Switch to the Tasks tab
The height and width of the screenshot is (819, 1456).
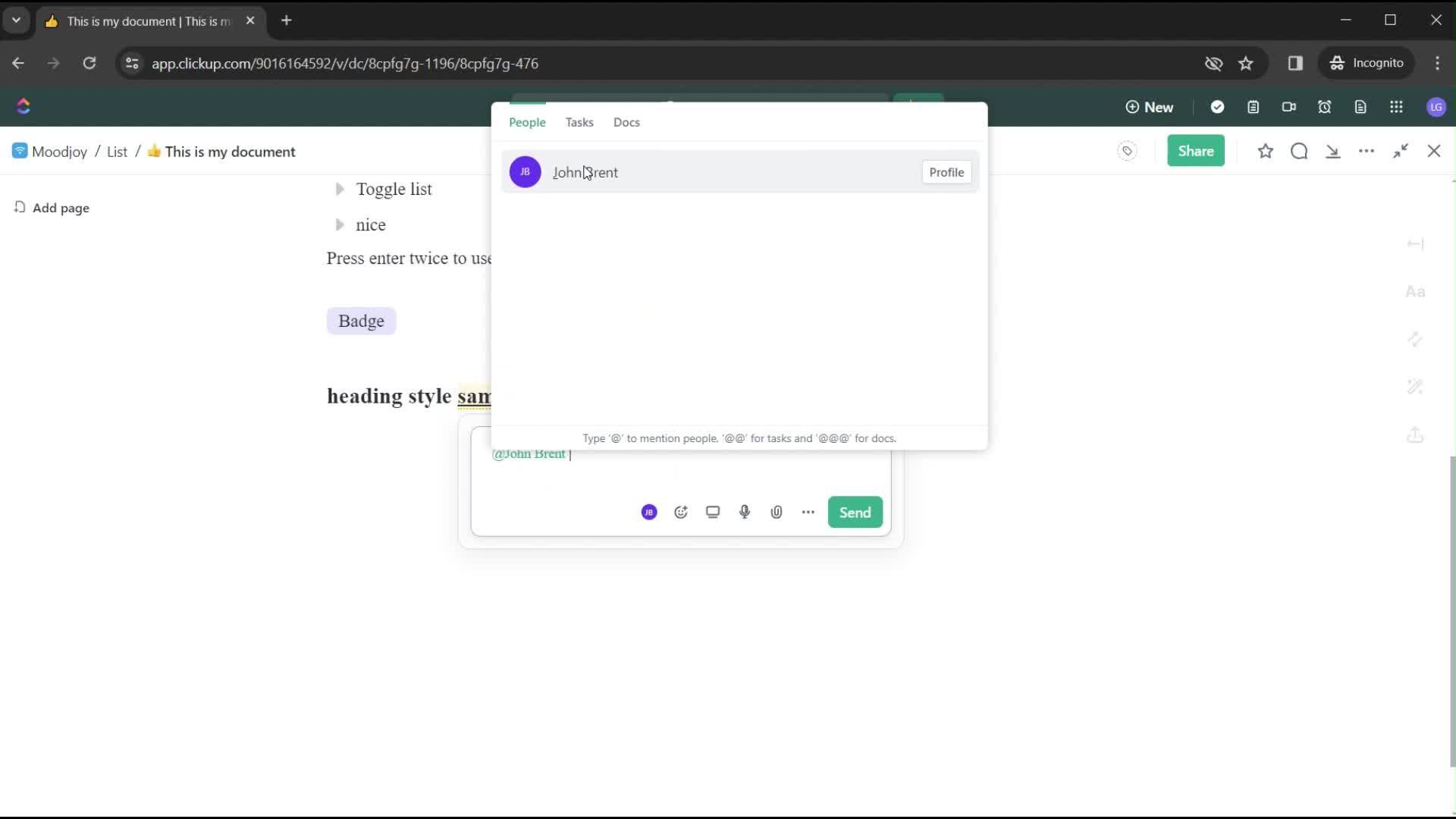pyautogui.click(x=580, y=122)
